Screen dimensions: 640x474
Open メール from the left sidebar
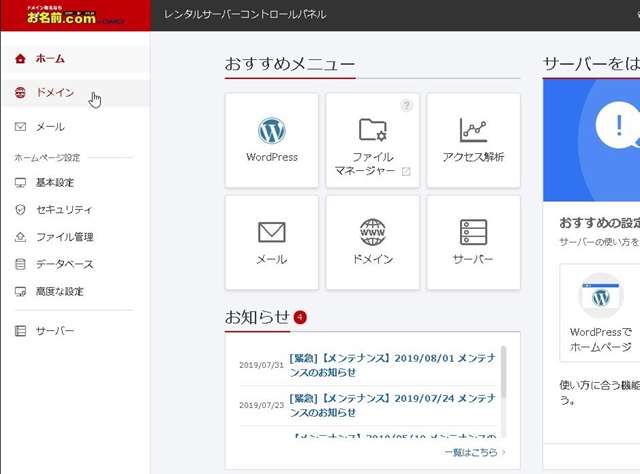coord(50,127)
